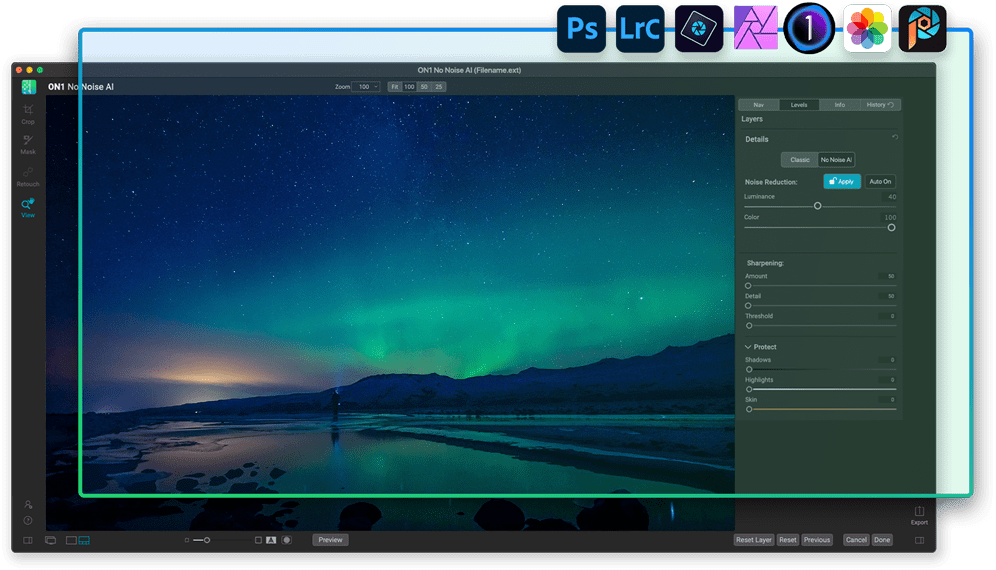Click the Layers heading in the right panel
Screen dimensions: 996x570
752,119
